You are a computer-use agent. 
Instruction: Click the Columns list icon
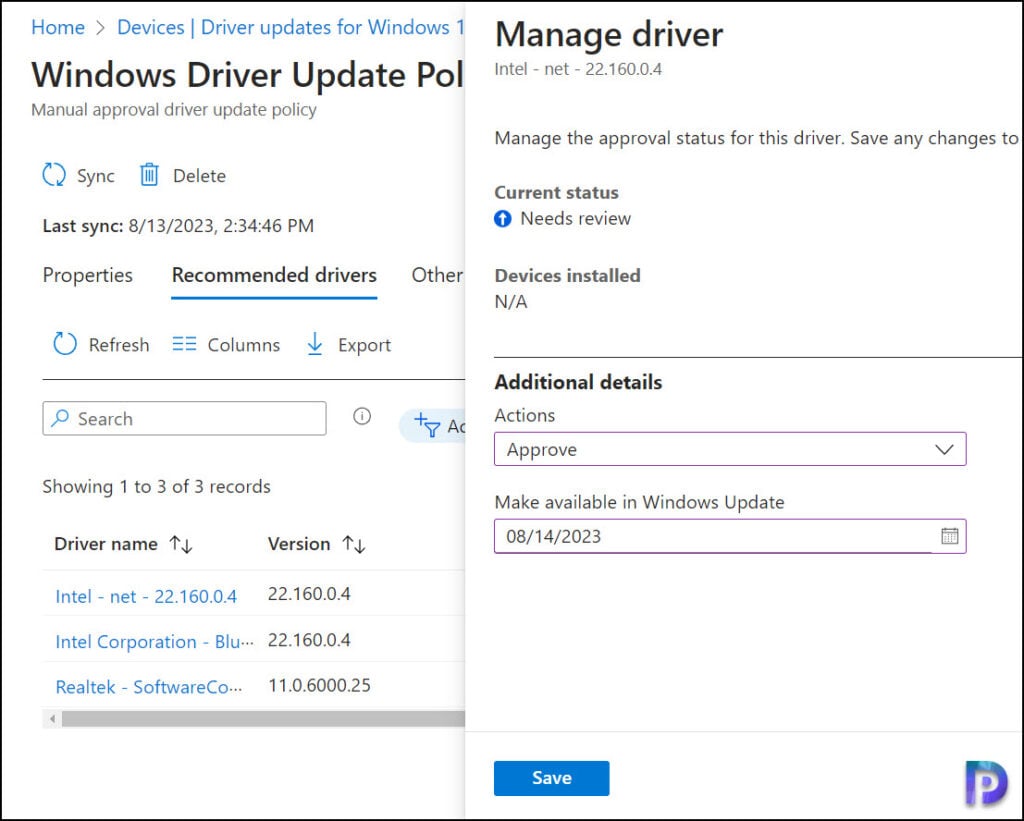point(184,344)
